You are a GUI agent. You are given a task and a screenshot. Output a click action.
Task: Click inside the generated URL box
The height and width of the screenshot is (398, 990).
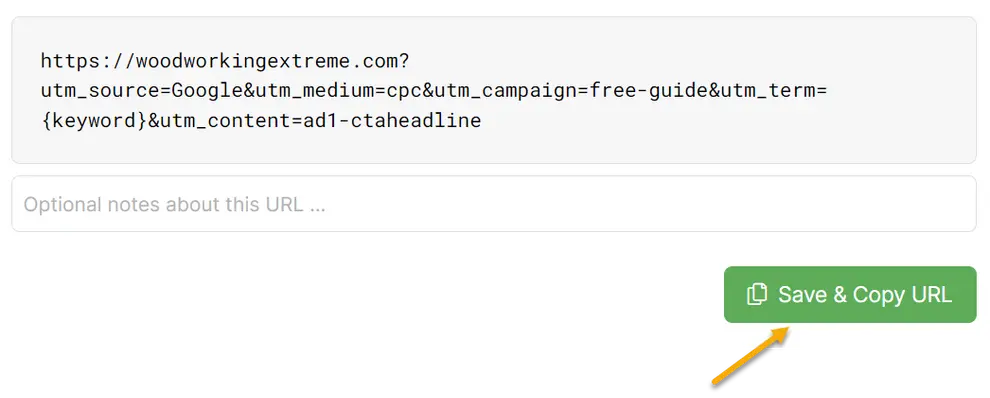[494, 90]
